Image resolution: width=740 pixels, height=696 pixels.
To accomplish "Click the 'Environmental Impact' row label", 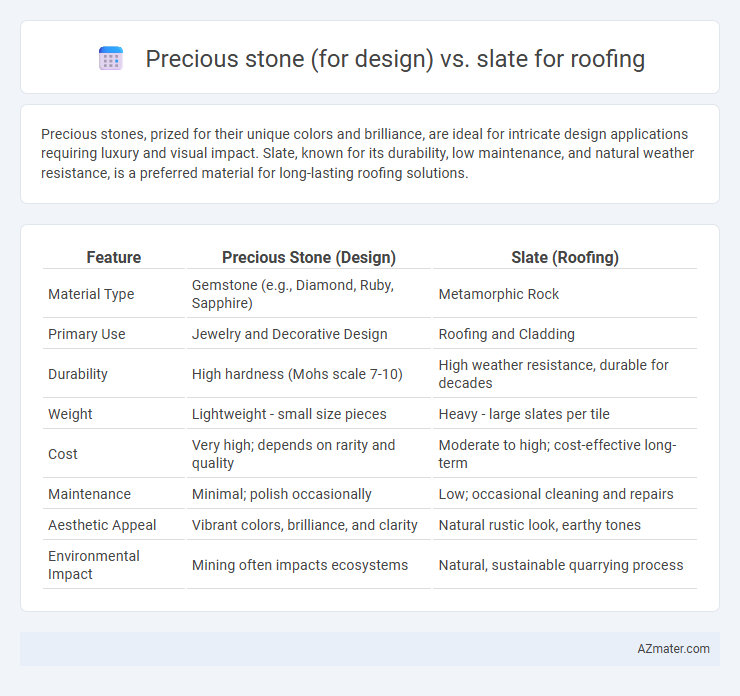I will coord(94,565).
